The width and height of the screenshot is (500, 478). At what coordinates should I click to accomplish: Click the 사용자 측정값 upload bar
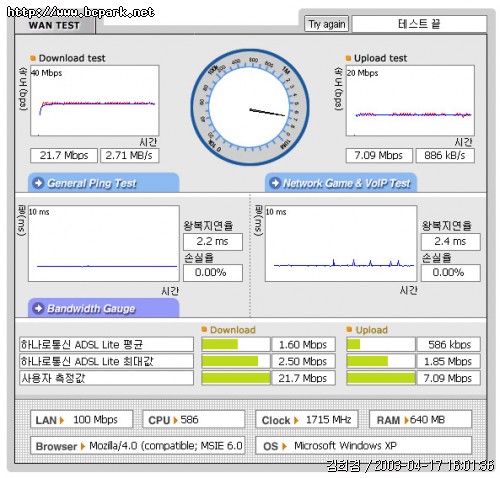pos(381,378)
